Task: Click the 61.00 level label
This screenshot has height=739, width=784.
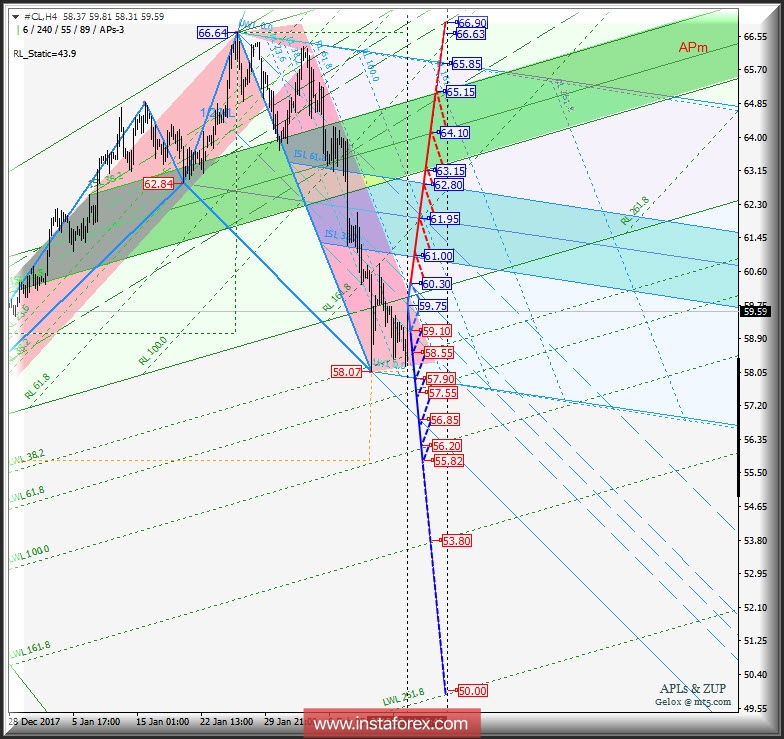Action: coord(438,256)
